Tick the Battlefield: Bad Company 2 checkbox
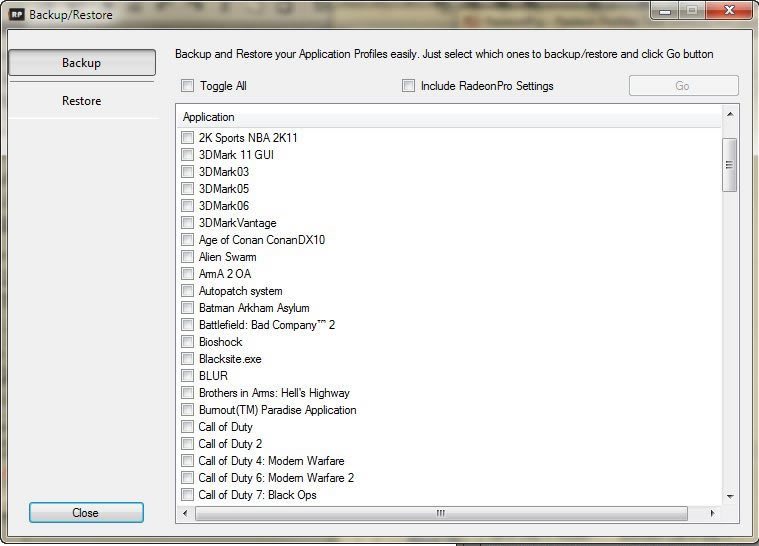The width and height of the screenshot is (759, 546). tap(187, 324)
